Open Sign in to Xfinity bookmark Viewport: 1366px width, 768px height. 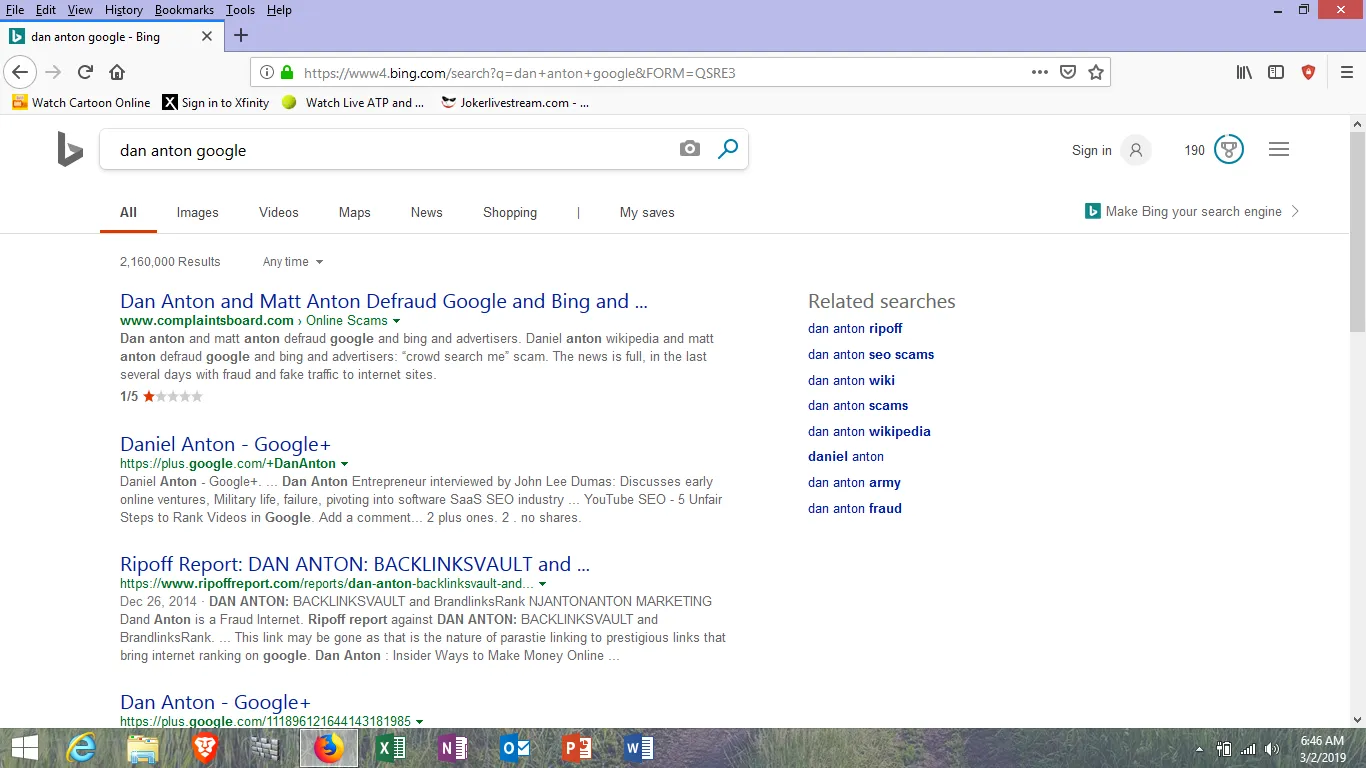(x=216, y=102)
